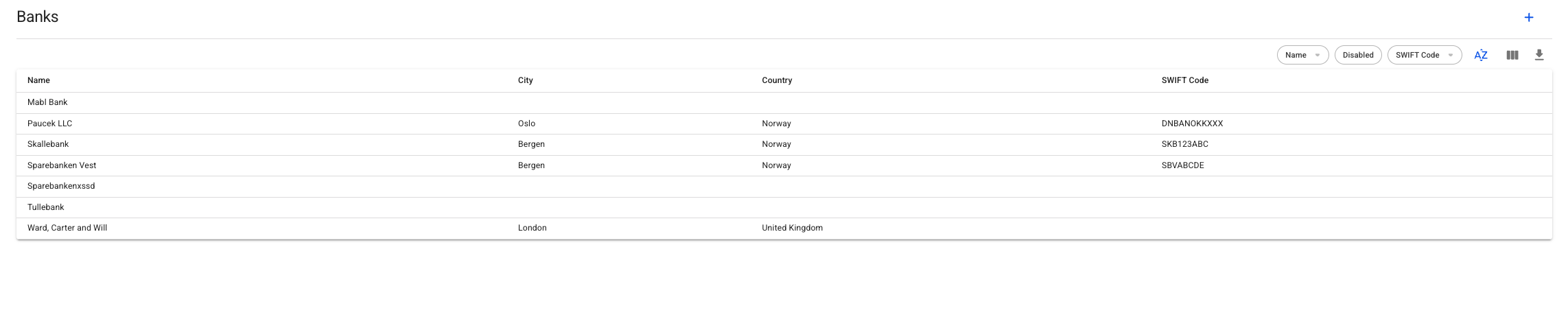The width and height of the screenshot is (1568, 315).
Task: Click the SWIFT Code column header
Action: click(x=1185, y=81)
